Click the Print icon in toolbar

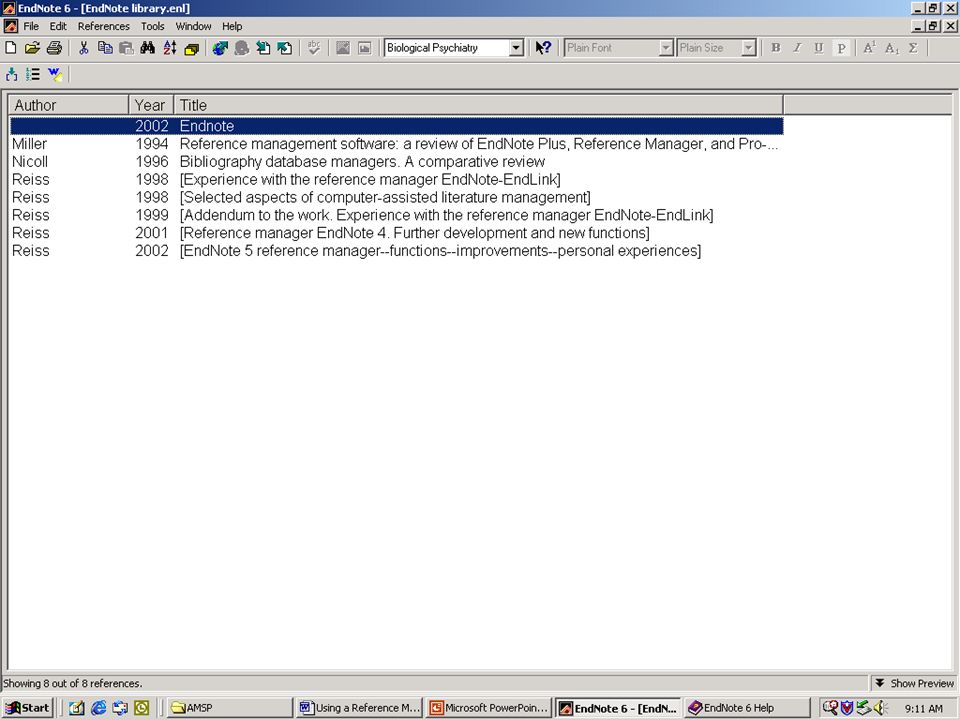pyautogui.click(x=54, y=48)
